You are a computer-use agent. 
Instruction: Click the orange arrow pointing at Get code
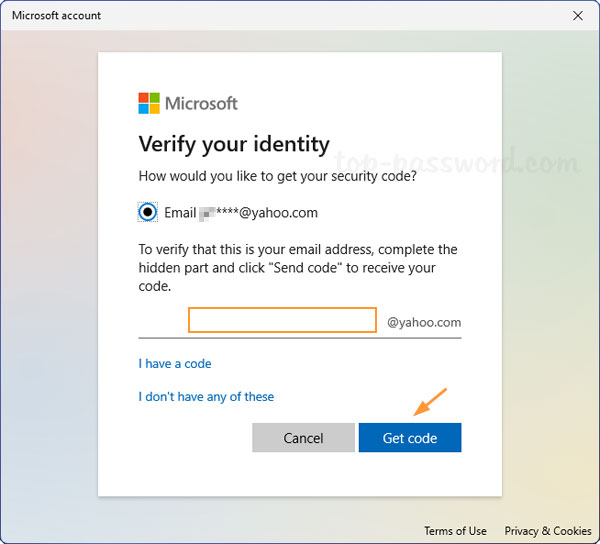click(x=431, y=401)
